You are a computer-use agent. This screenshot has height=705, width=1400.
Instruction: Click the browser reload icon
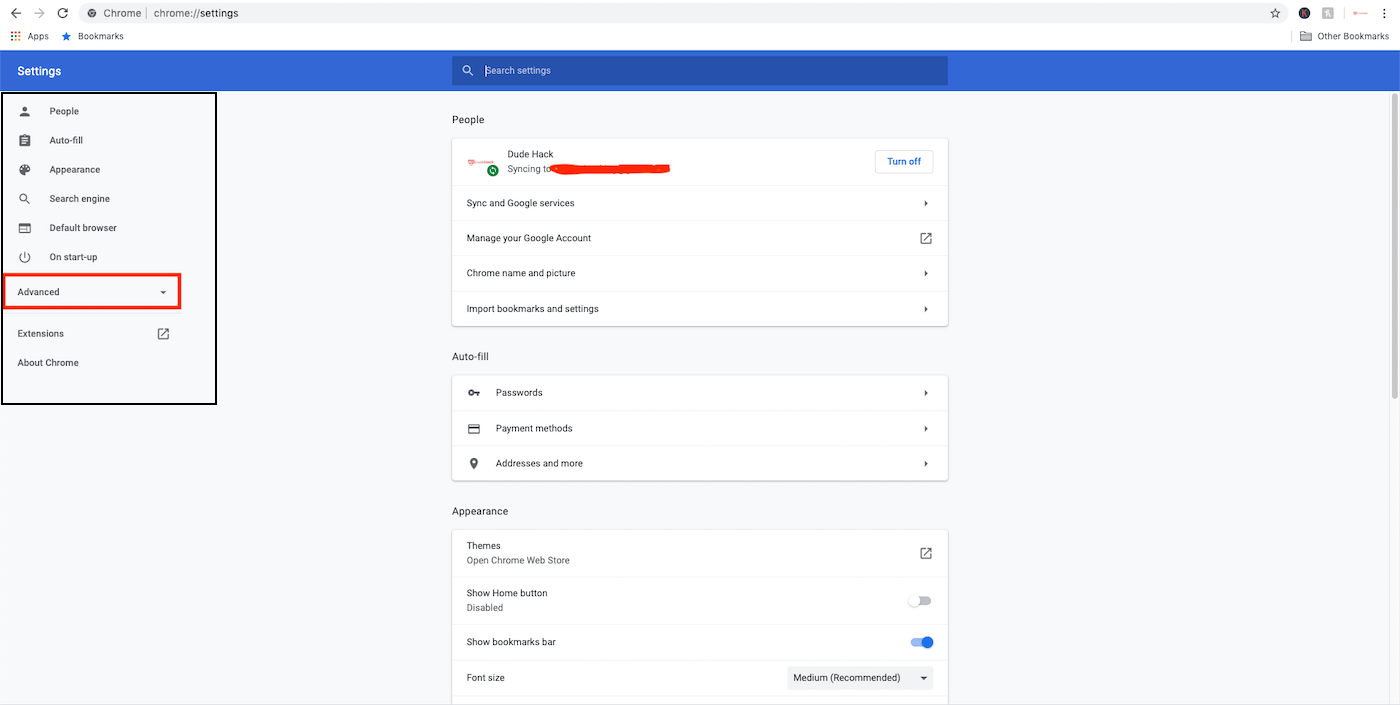[x=63, y=13]
